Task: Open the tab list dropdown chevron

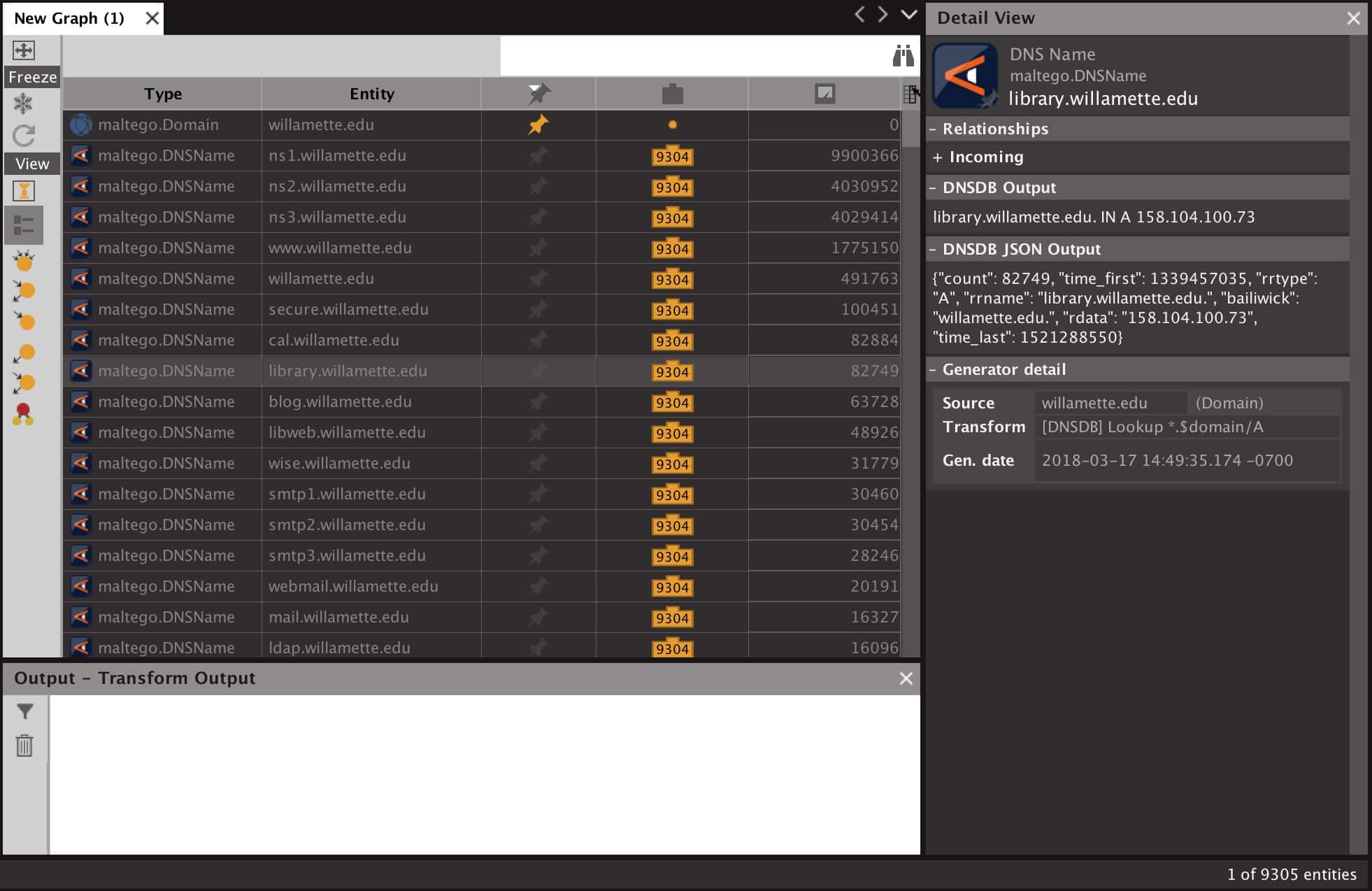Action: click(x=909, y=14)
